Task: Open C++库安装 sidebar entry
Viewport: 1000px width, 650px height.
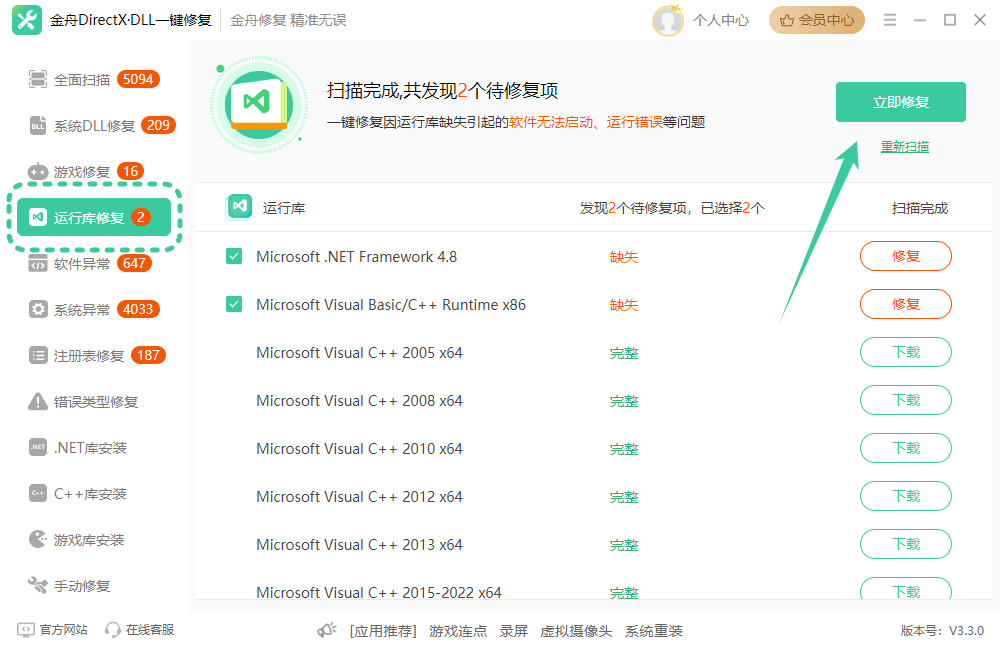Action: 94,493
